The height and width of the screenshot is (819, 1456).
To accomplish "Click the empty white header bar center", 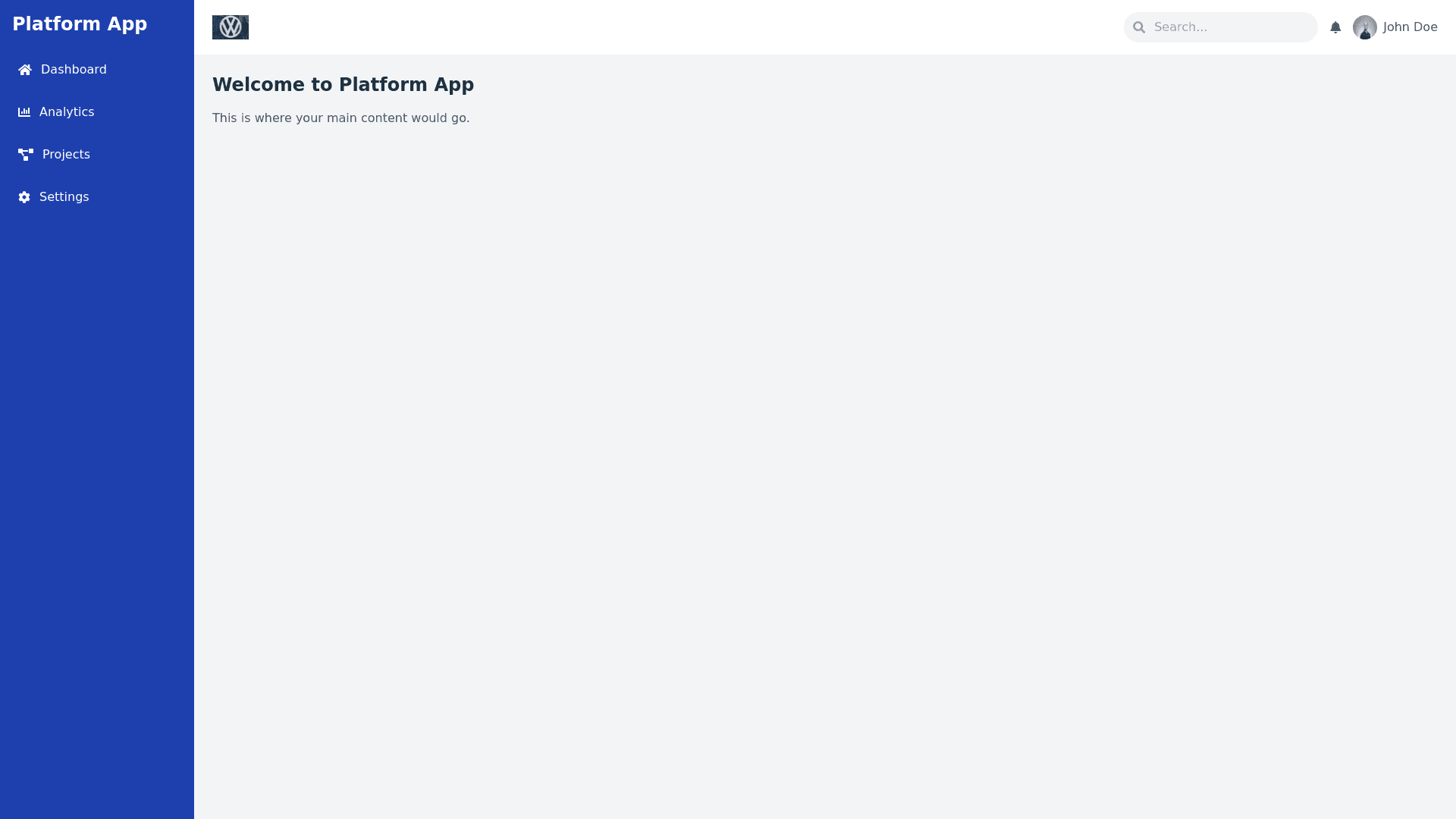I will [x=682, y=27].
